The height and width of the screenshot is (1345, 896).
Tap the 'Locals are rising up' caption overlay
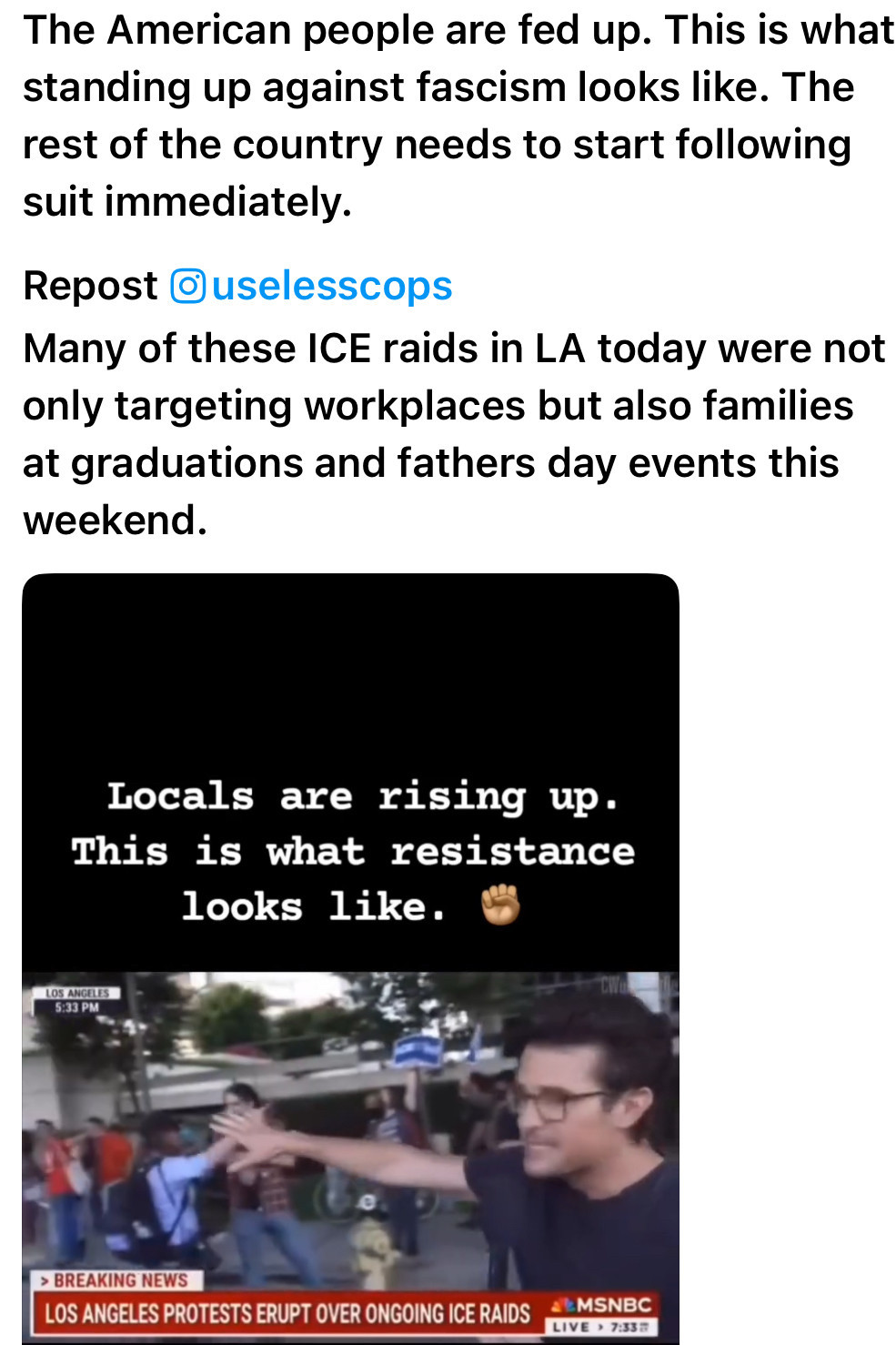(353, 851)
